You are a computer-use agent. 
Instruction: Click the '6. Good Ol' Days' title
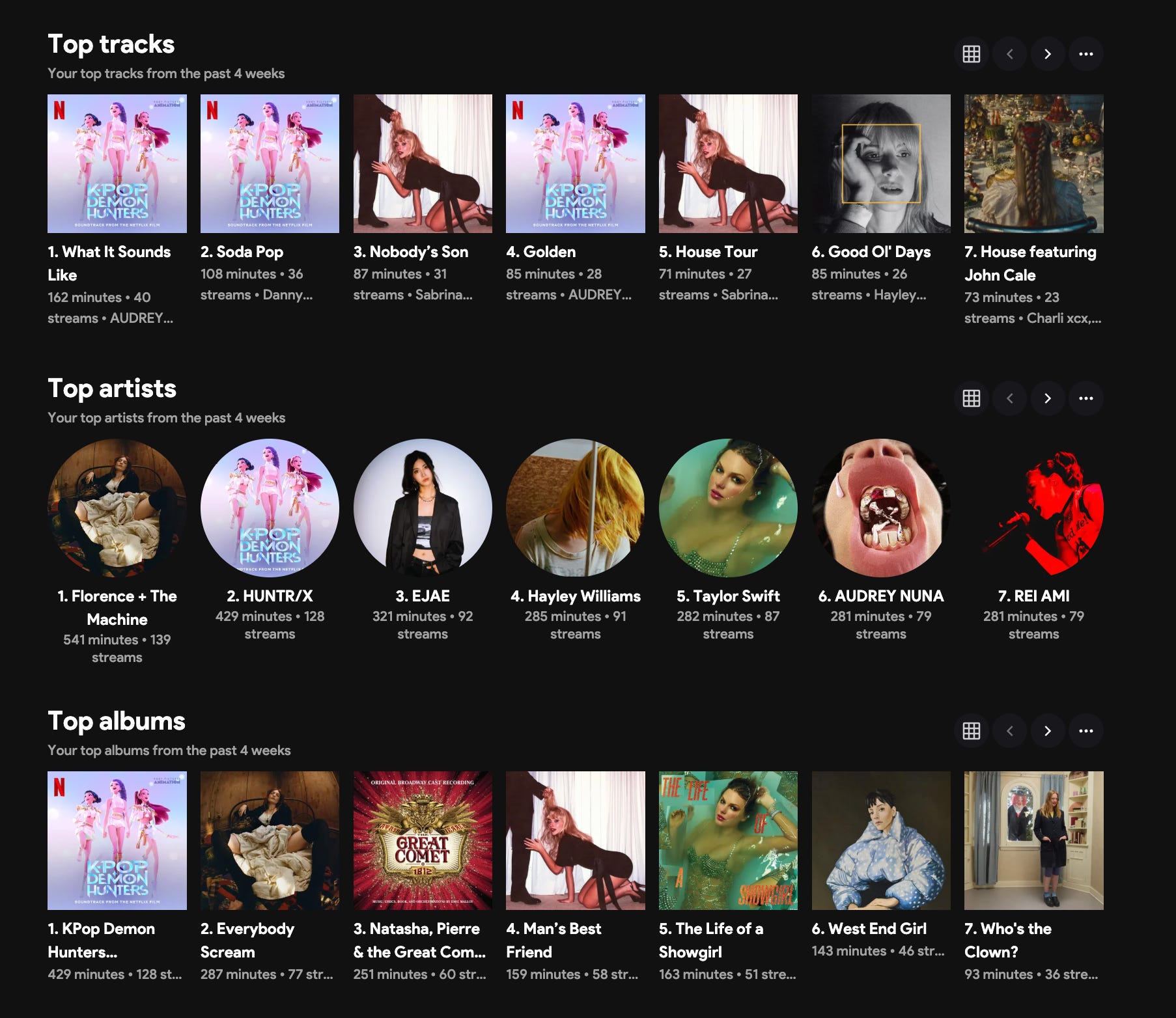pyautogui.click(x=871, y=252)
